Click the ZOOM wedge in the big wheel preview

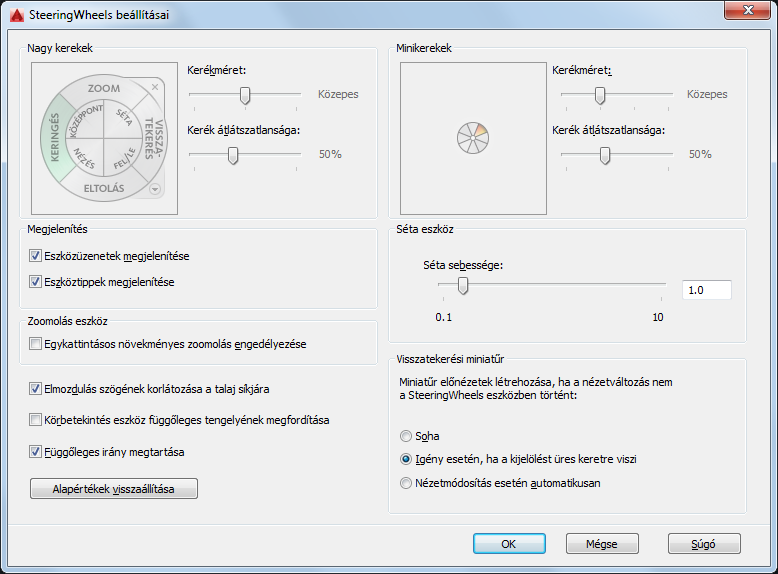tap(104, 88)
